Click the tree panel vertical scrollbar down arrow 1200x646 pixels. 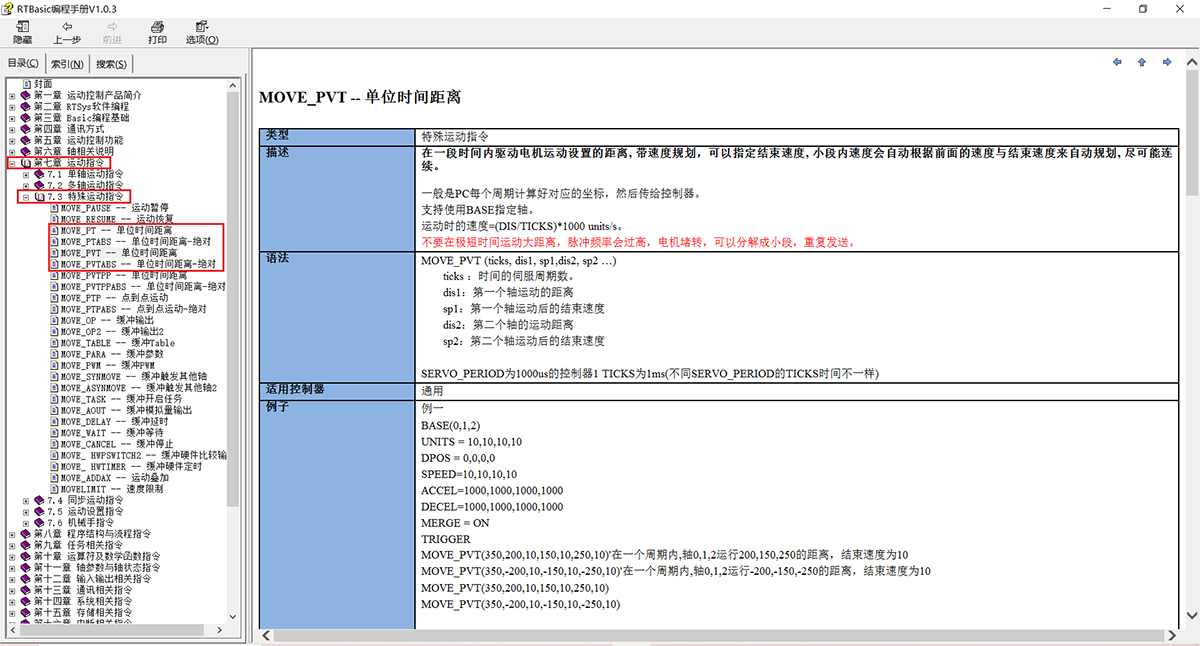(x=234, y=619)
